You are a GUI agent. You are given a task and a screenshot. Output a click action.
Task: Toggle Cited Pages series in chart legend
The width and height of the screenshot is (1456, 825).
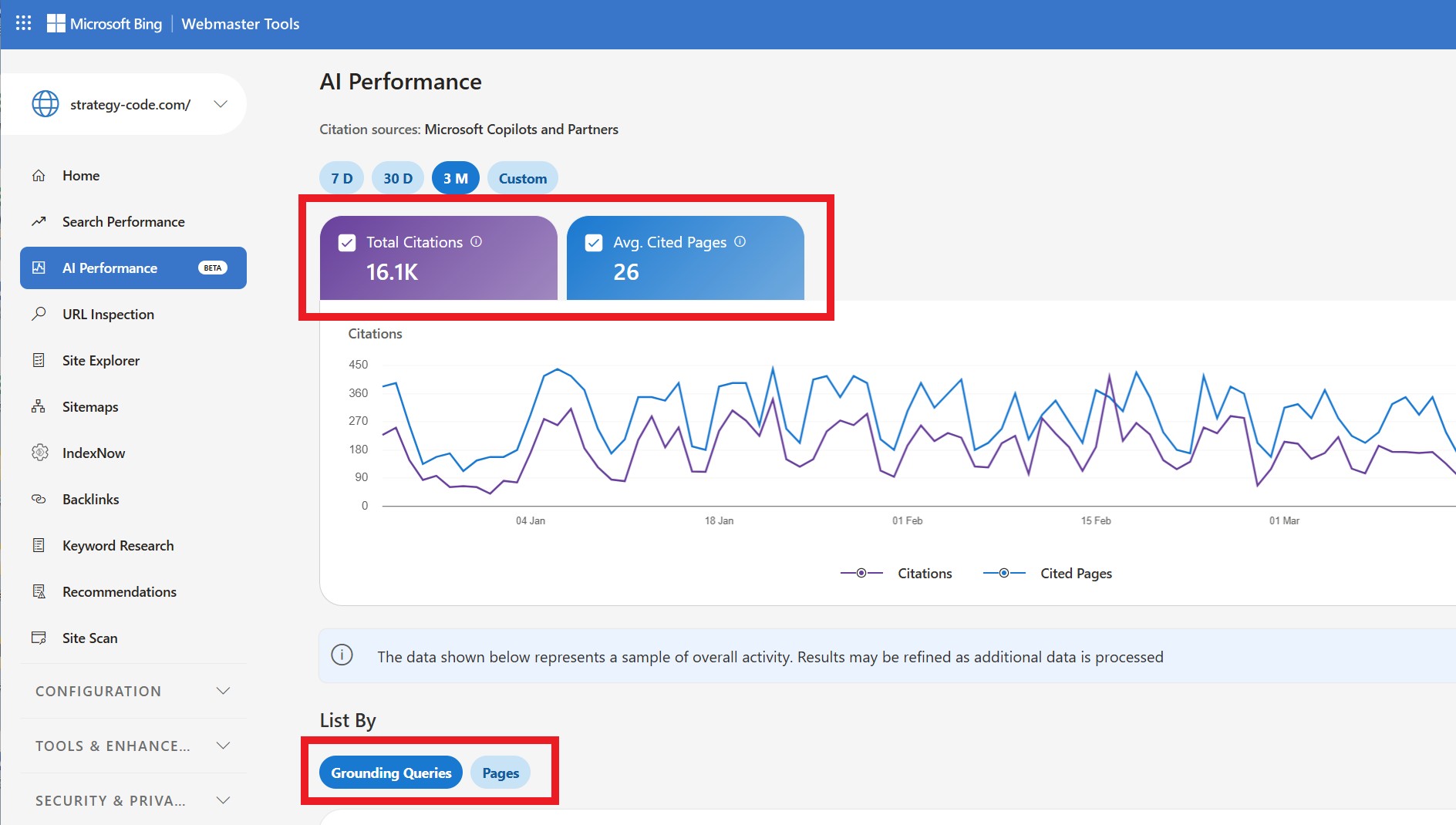click(x=1047, y=573)
